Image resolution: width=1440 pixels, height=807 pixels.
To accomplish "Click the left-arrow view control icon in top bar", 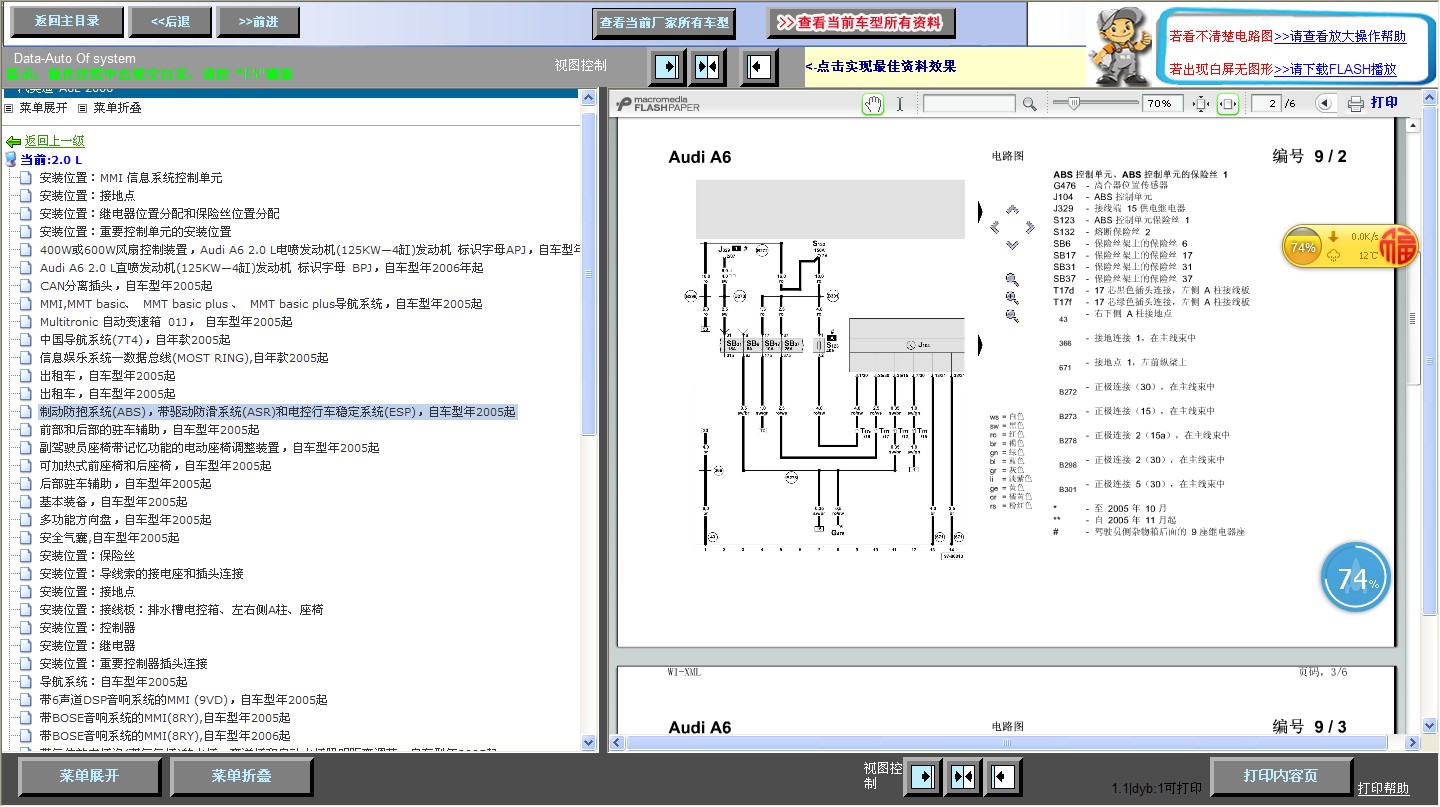I will point(759,67).
